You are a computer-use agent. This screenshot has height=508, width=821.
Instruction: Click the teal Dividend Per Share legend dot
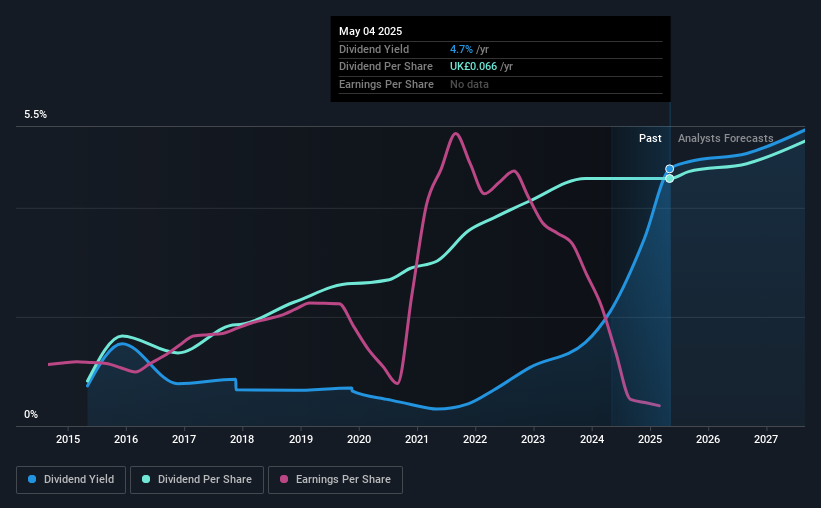146,479
